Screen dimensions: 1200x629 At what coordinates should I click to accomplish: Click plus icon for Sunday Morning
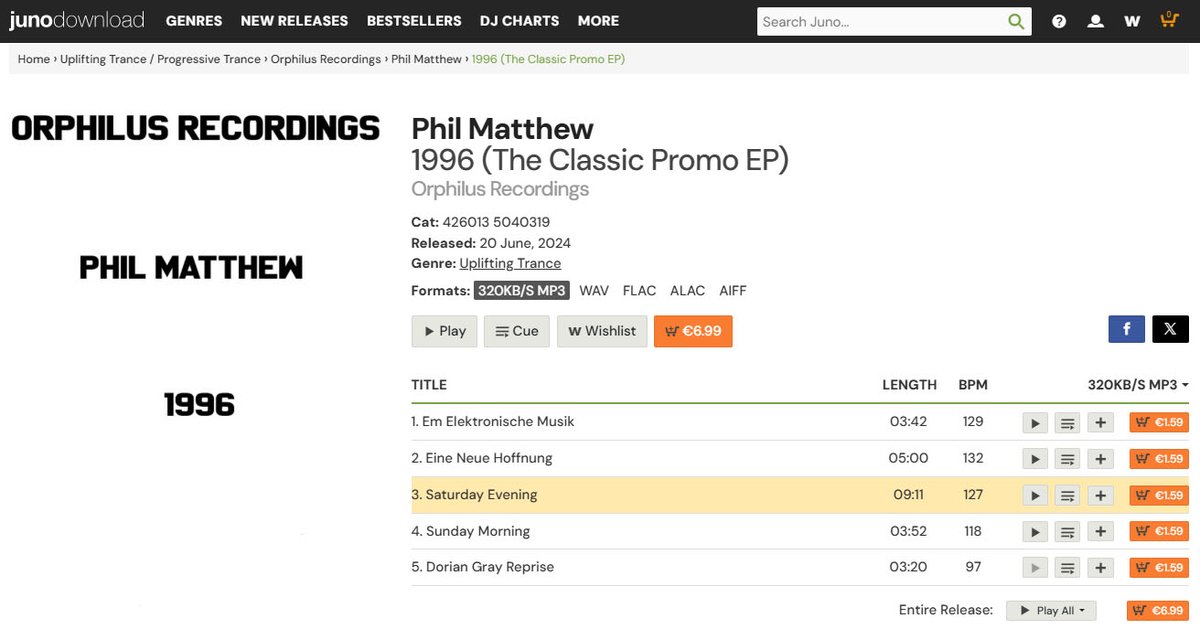click(1100, 532)
